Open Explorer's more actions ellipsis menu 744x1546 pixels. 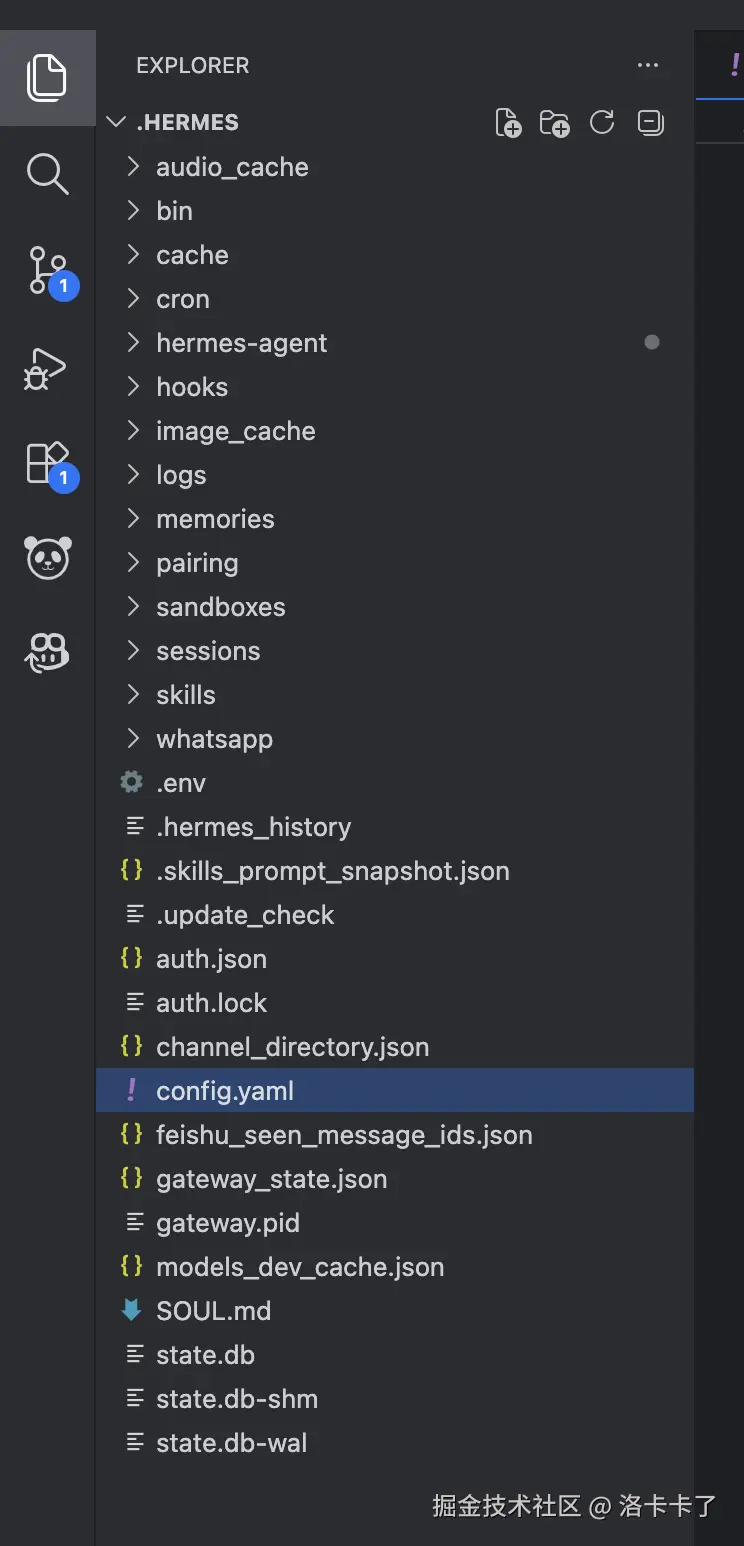pyautogui.click(x=648, y=66)
